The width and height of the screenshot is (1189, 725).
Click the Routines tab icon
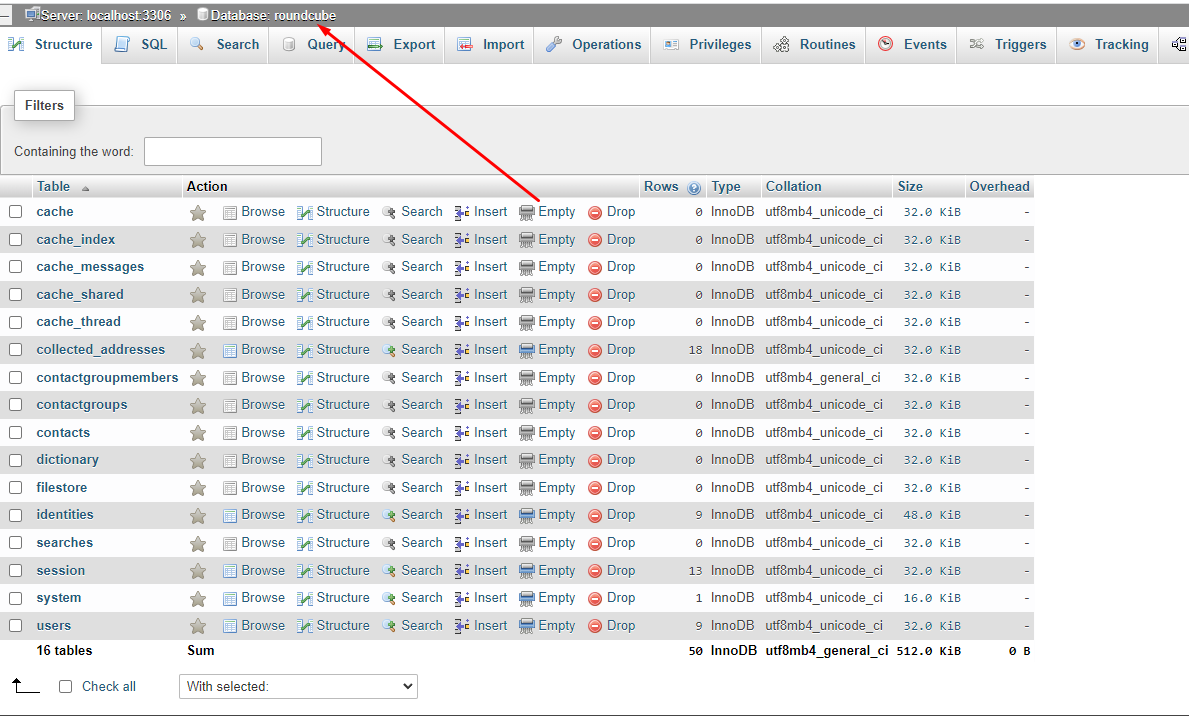click(x=781, y=45)
